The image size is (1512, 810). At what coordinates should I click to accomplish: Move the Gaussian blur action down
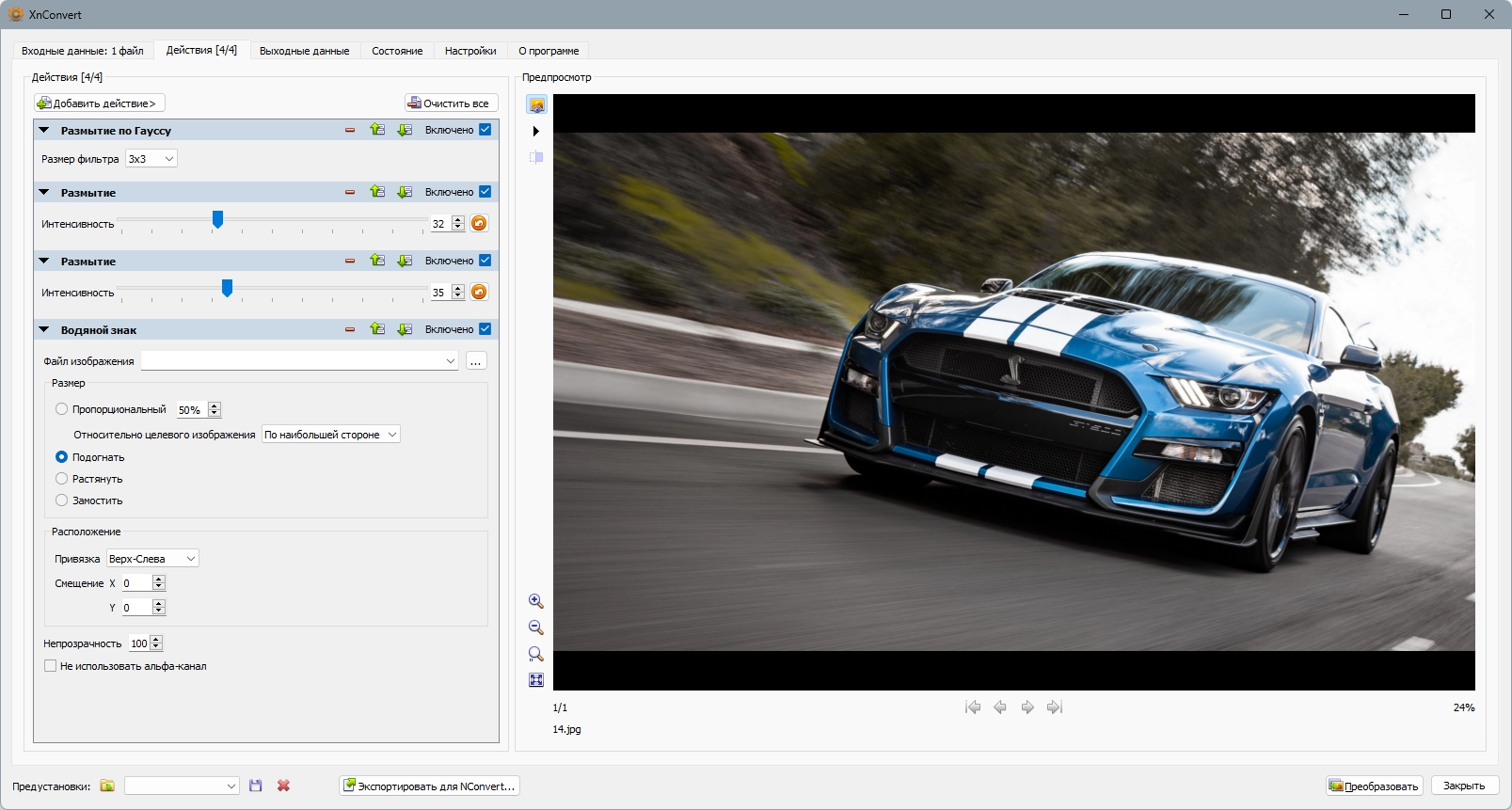click(x=405, y=131)
